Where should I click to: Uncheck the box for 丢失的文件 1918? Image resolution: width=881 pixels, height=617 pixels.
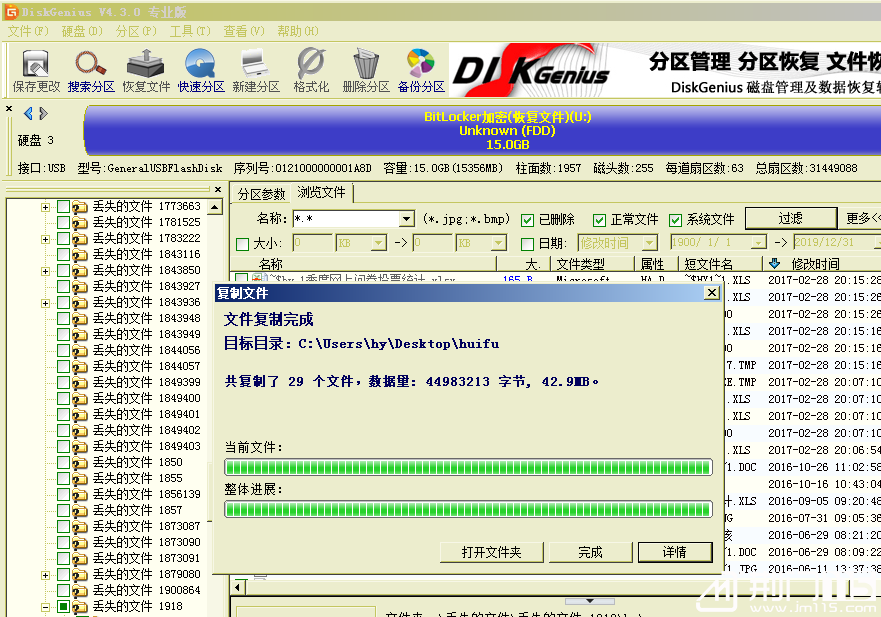(x=63, y=607)
